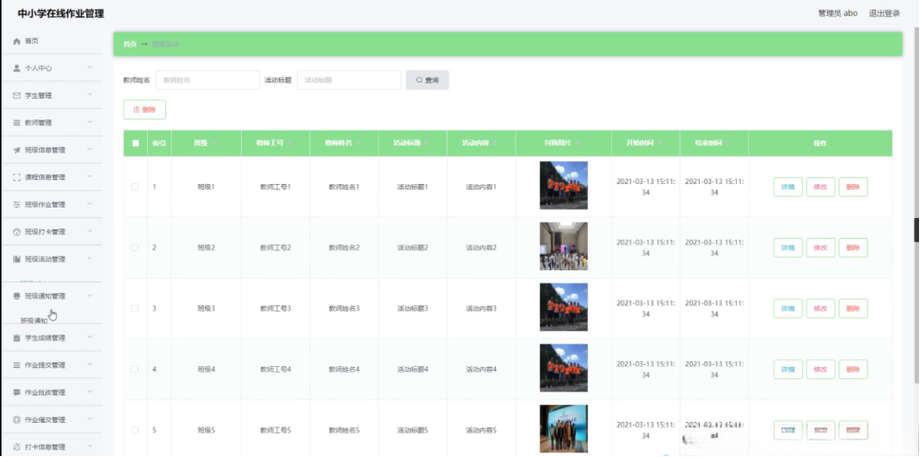The height and width of the screenshot is (457, 920).
Task: Click the globe icon beside 作业催交管理
Action: (16, 420)
